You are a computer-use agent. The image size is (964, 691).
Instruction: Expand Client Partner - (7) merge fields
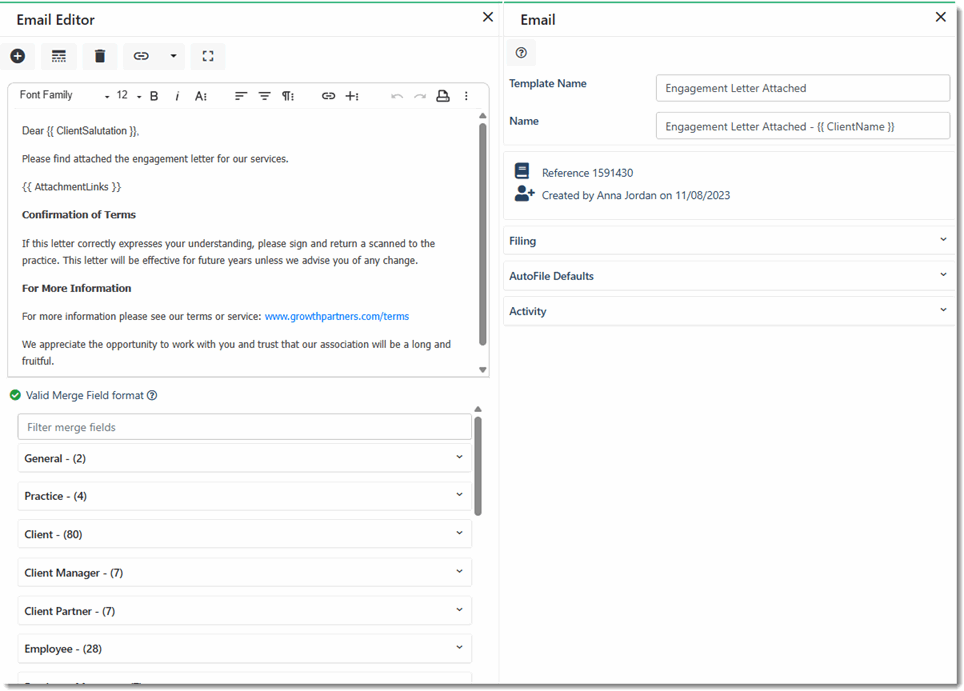coord(245,610)
